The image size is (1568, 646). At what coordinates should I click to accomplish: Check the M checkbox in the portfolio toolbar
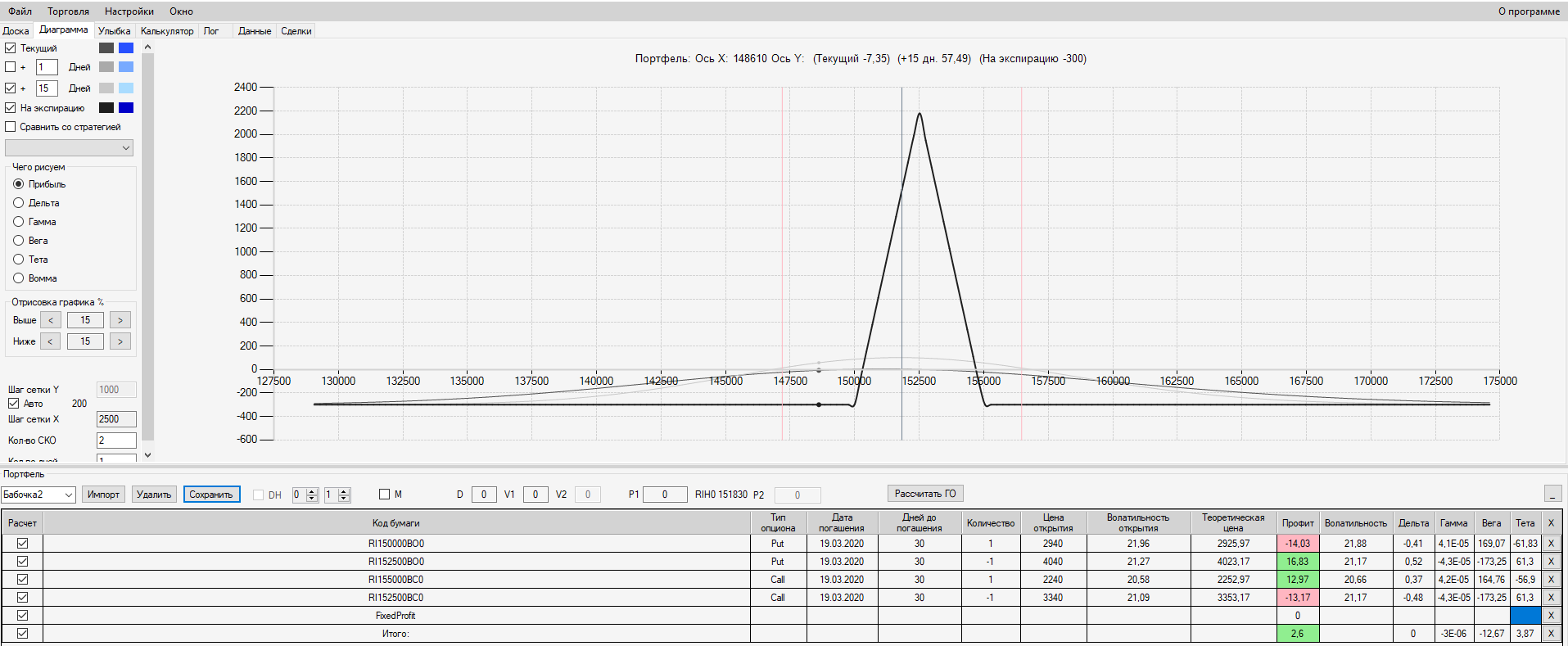tap(385, 495)
